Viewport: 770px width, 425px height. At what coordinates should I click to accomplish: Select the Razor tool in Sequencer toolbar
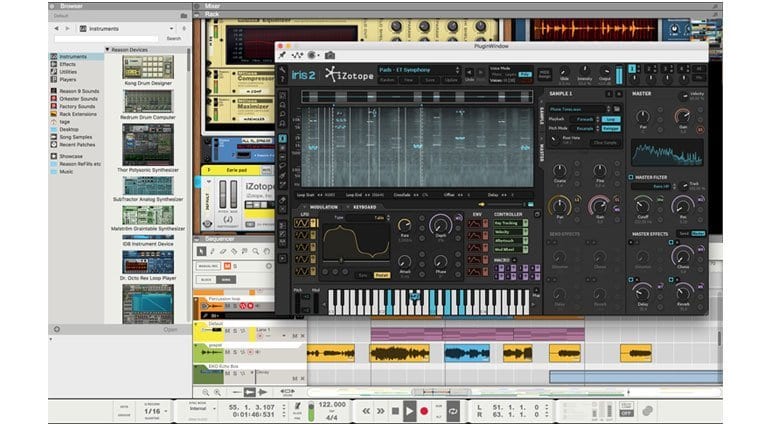coord(234,251)
